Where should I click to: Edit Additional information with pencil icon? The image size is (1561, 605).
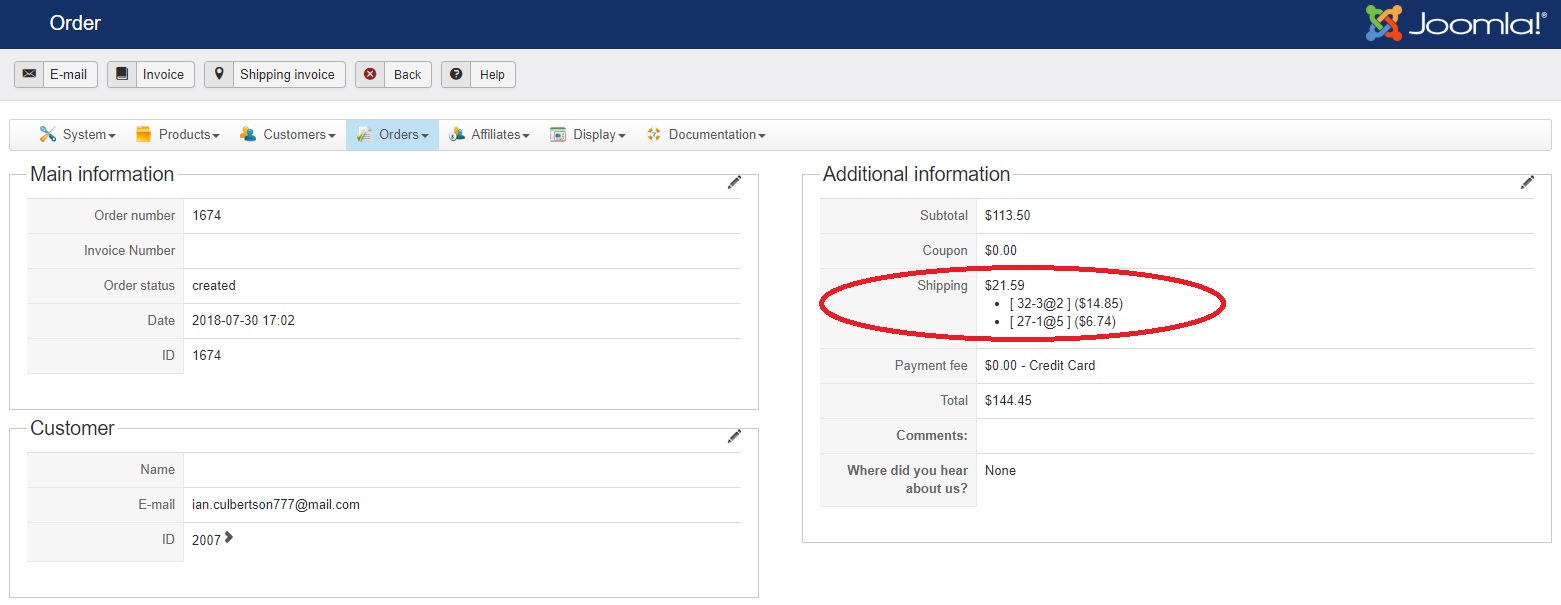coord(1527,182)
